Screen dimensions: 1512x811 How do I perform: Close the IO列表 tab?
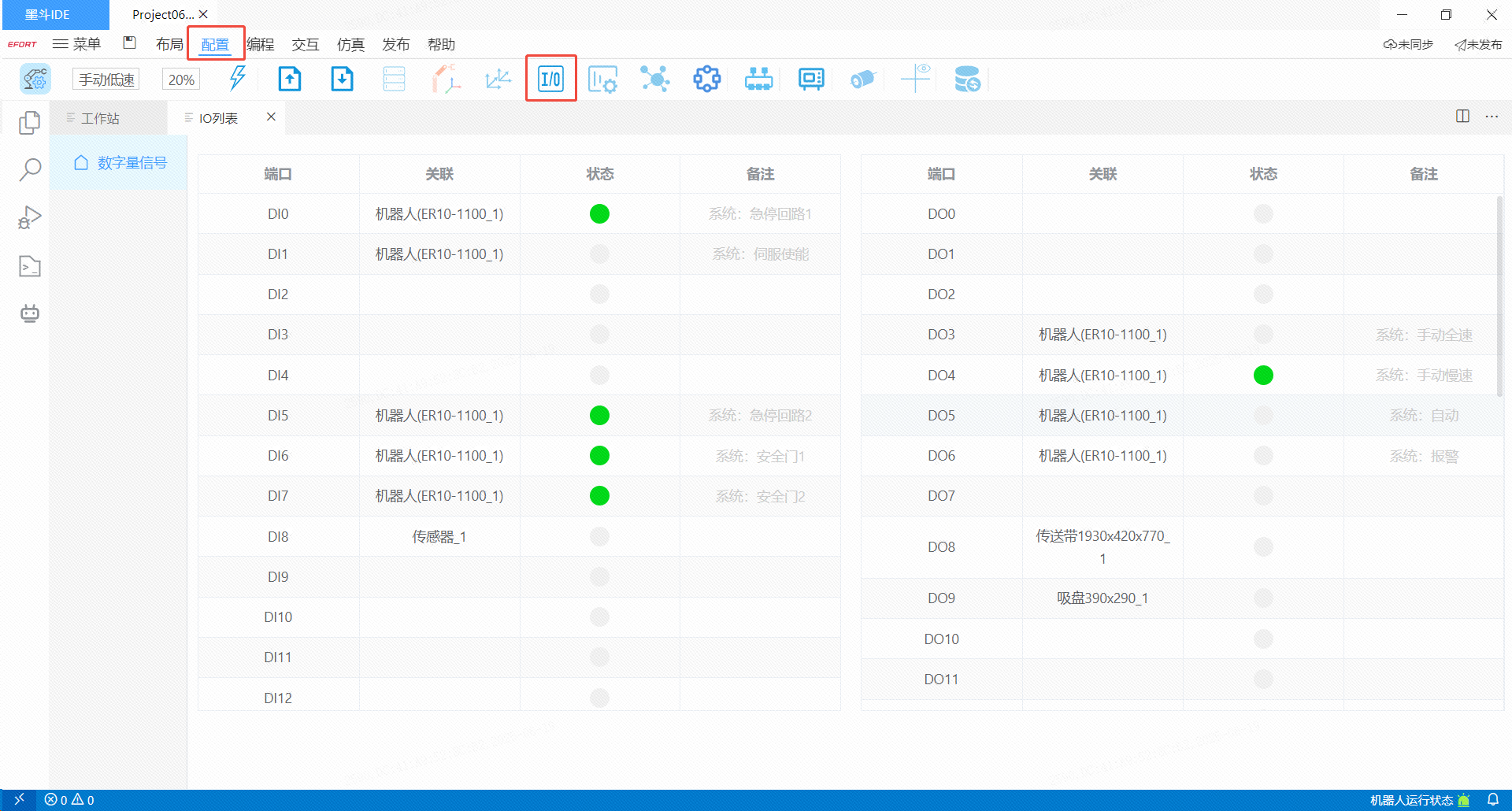pyautogui.click(x=271, y=117)
